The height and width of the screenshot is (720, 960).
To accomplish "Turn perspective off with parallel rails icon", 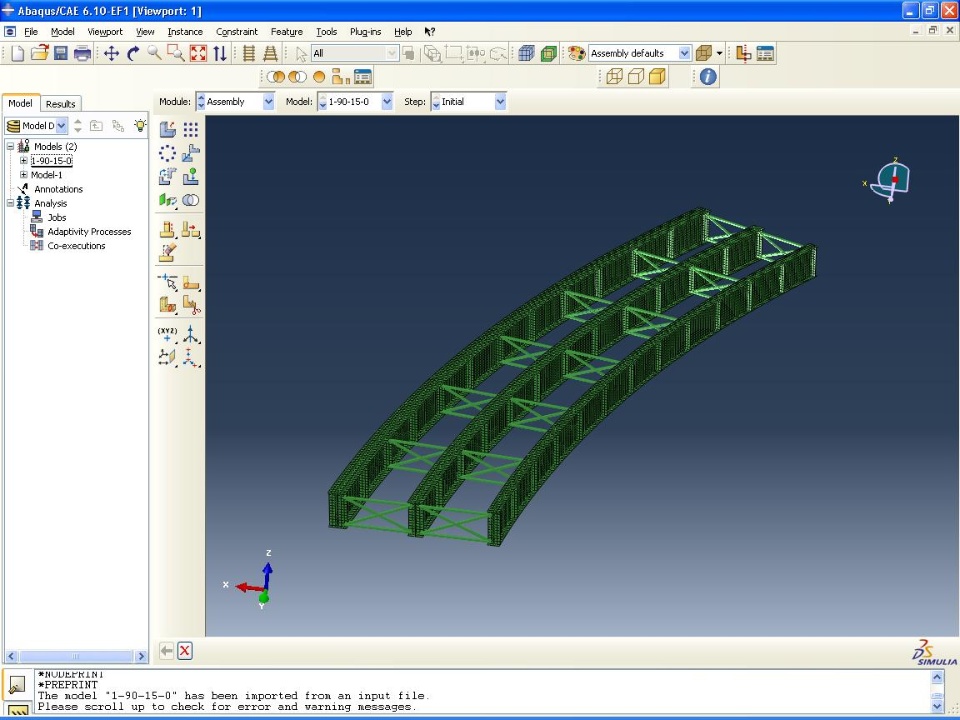I will (x=249, y=54).
